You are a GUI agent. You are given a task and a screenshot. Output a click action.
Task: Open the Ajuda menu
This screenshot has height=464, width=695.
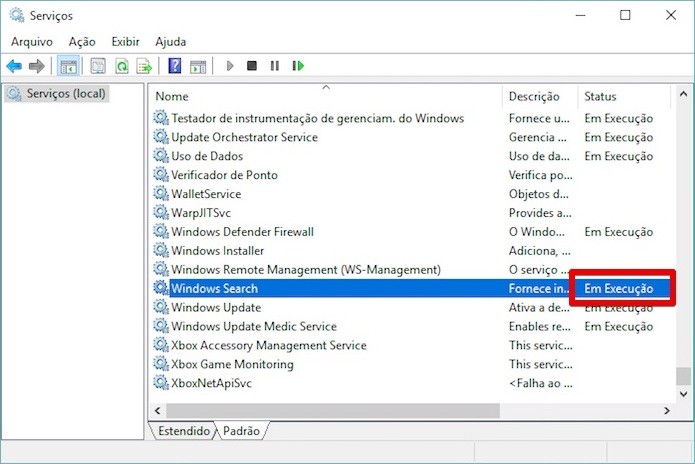click(x=171, y=42)
